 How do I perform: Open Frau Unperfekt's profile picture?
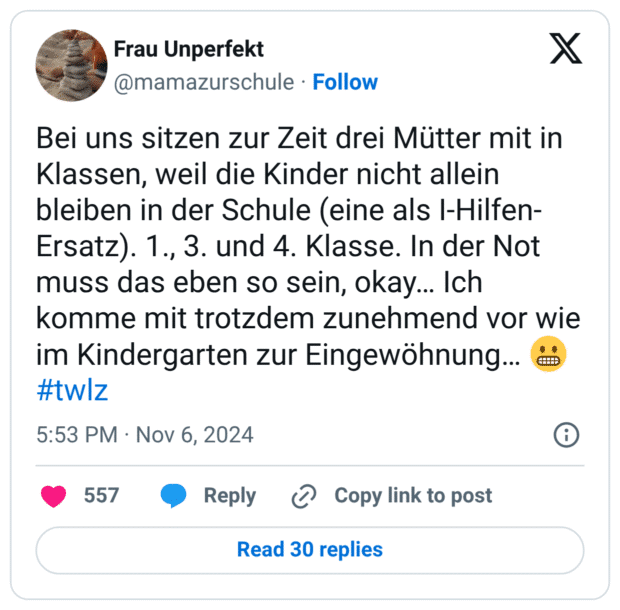pos(71,65)
